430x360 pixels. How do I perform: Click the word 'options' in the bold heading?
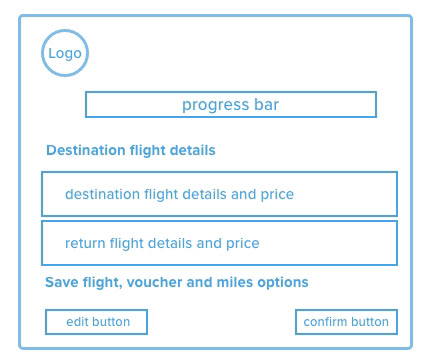pos(283,283)
